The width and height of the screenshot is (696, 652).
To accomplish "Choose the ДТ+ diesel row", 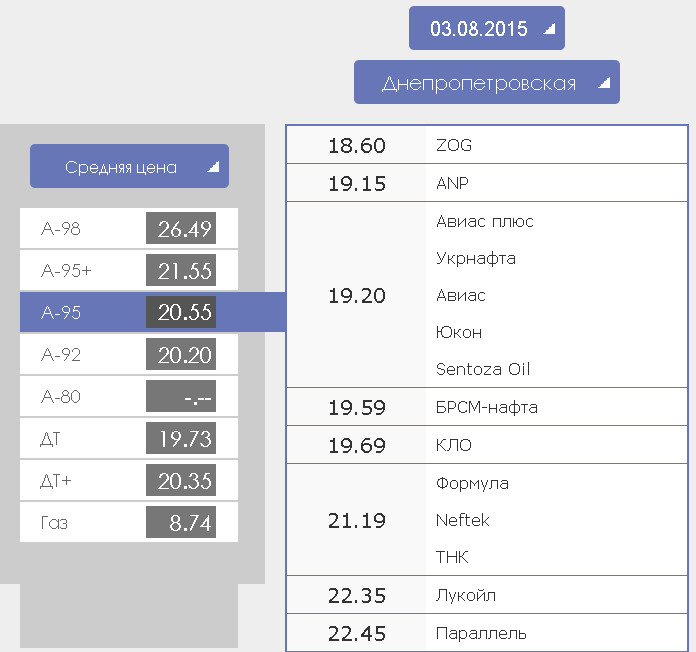I will (129, 480).
